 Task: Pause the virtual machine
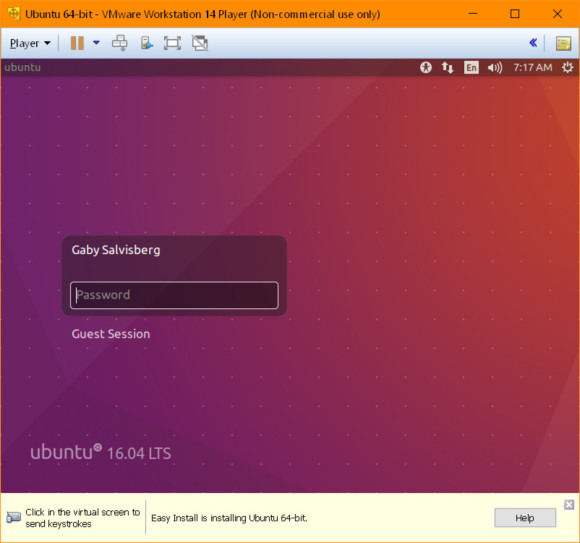tap(77, 43)
